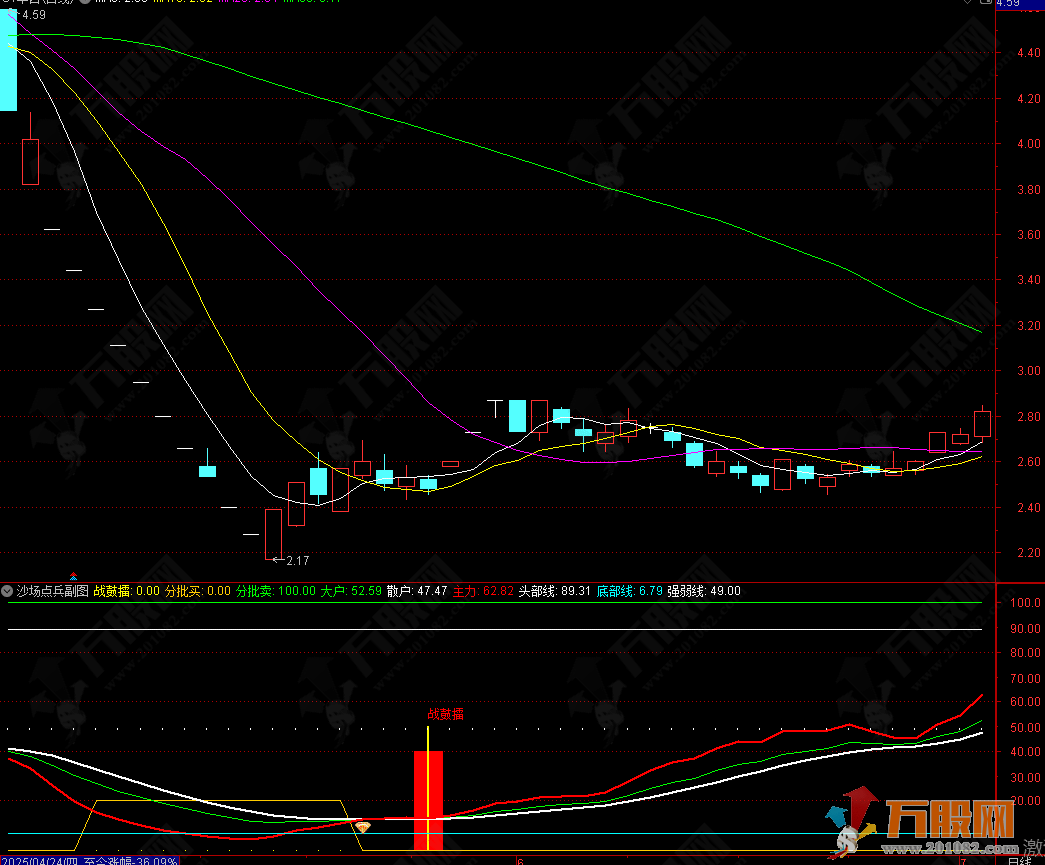Image resolution: width=1045 pixels, height=865 pixels.
Task: Click the red 战鼓擂 signal bar
Action: [428, 800]
